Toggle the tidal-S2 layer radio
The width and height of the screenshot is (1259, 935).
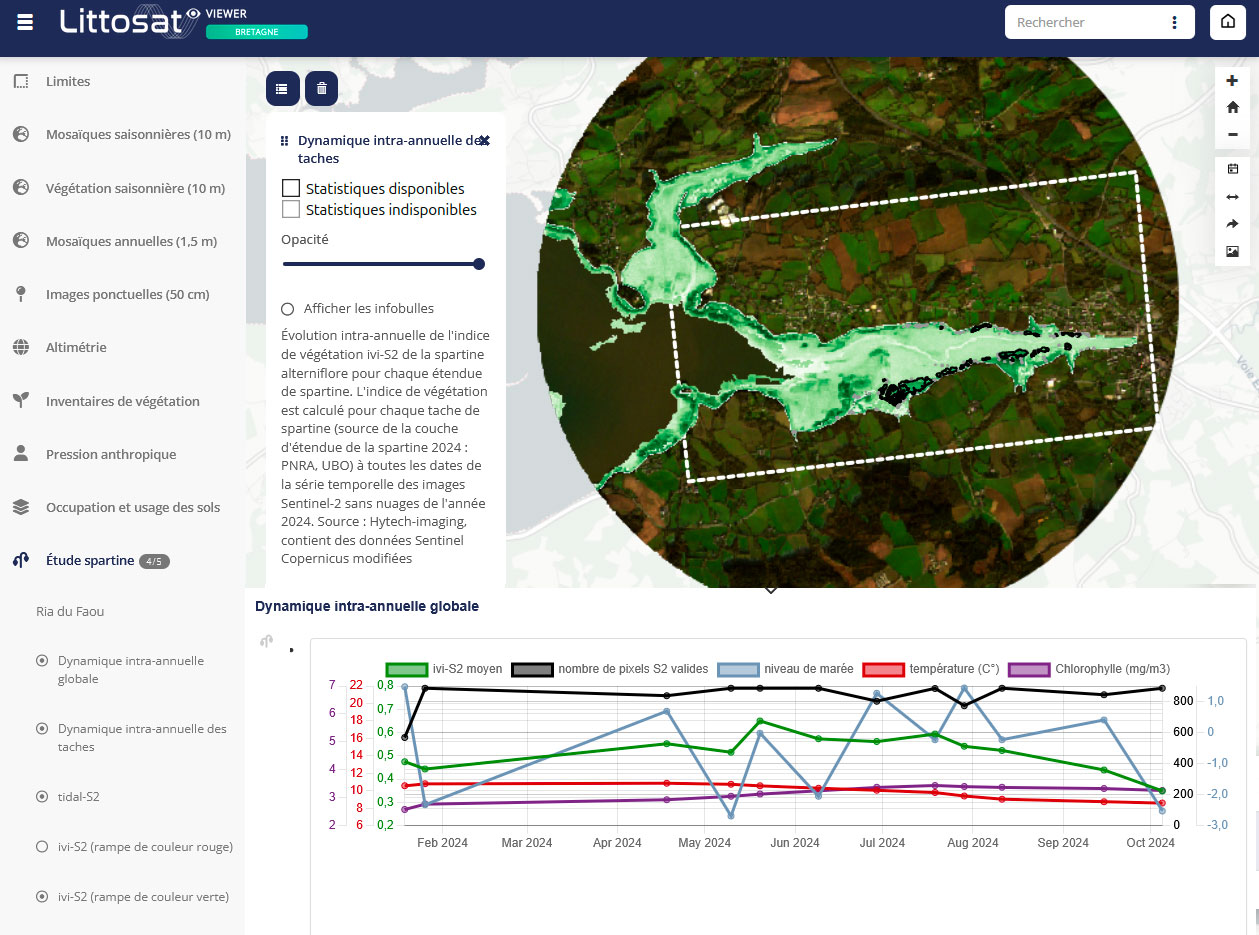coord(42,797)
